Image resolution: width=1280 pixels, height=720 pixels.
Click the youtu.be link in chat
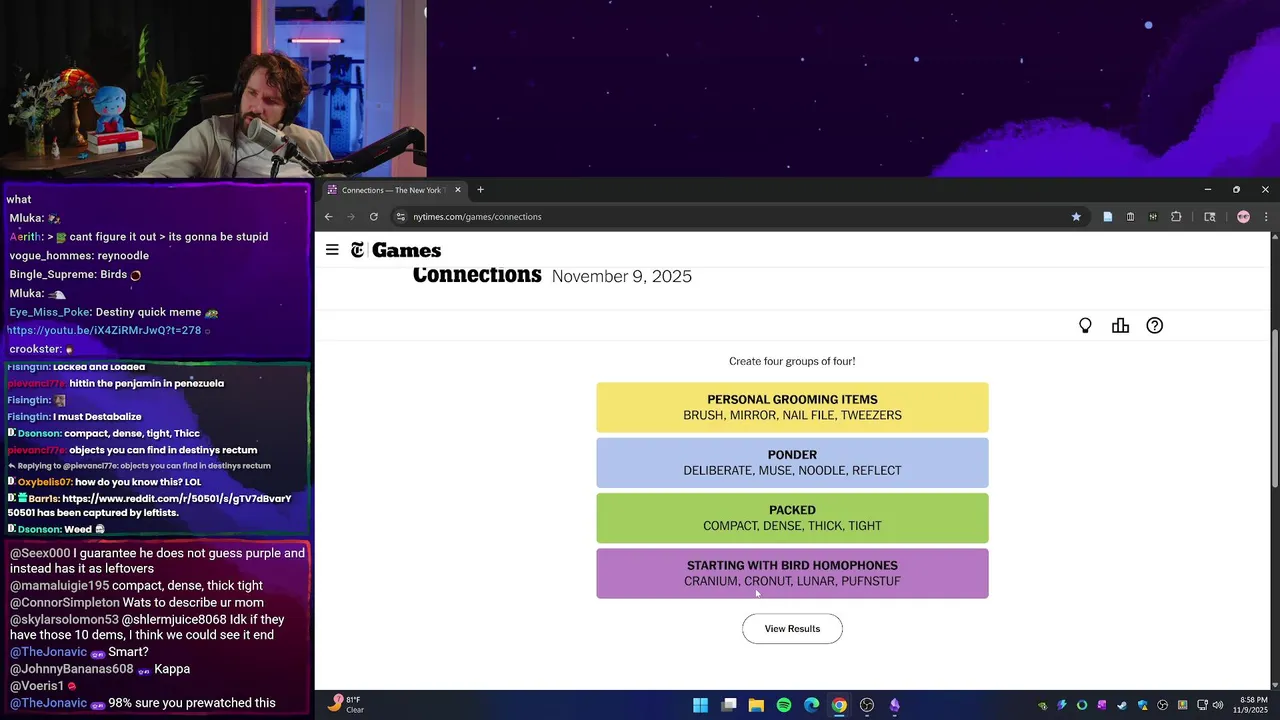coord(104,330)
